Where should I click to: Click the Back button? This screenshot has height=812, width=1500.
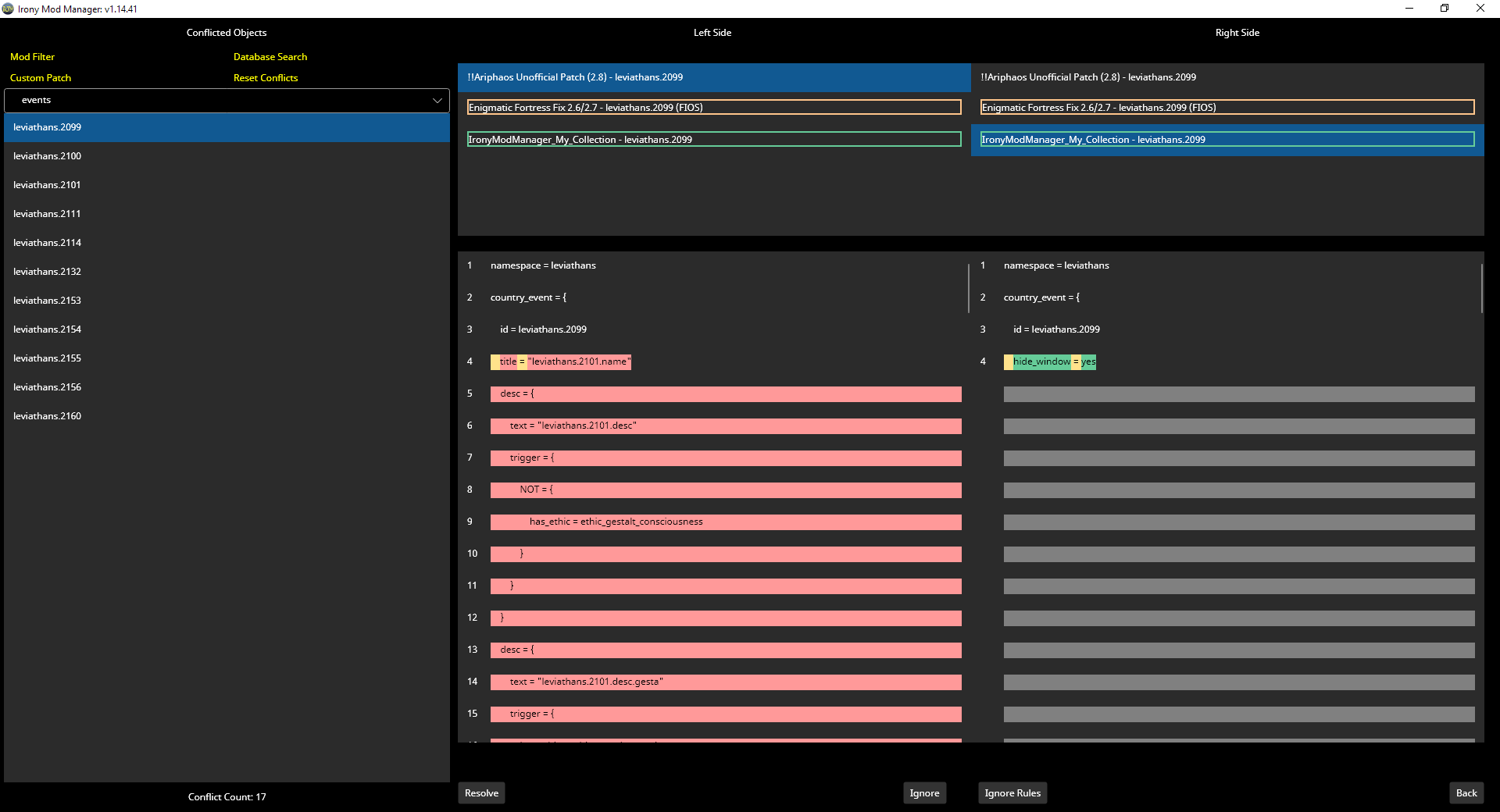1466,793
